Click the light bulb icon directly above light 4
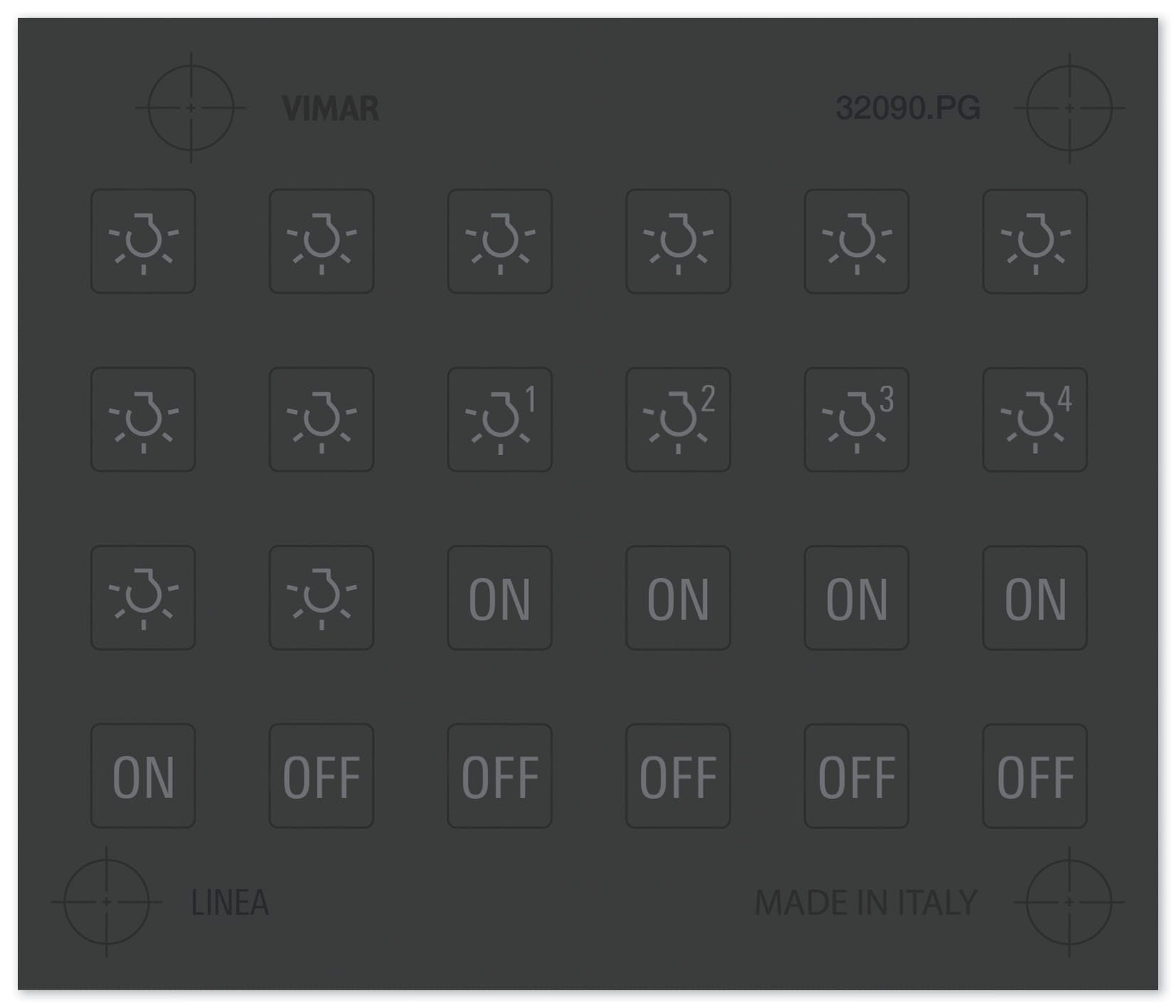Screen dimensions: 1176x1008 1034,241
